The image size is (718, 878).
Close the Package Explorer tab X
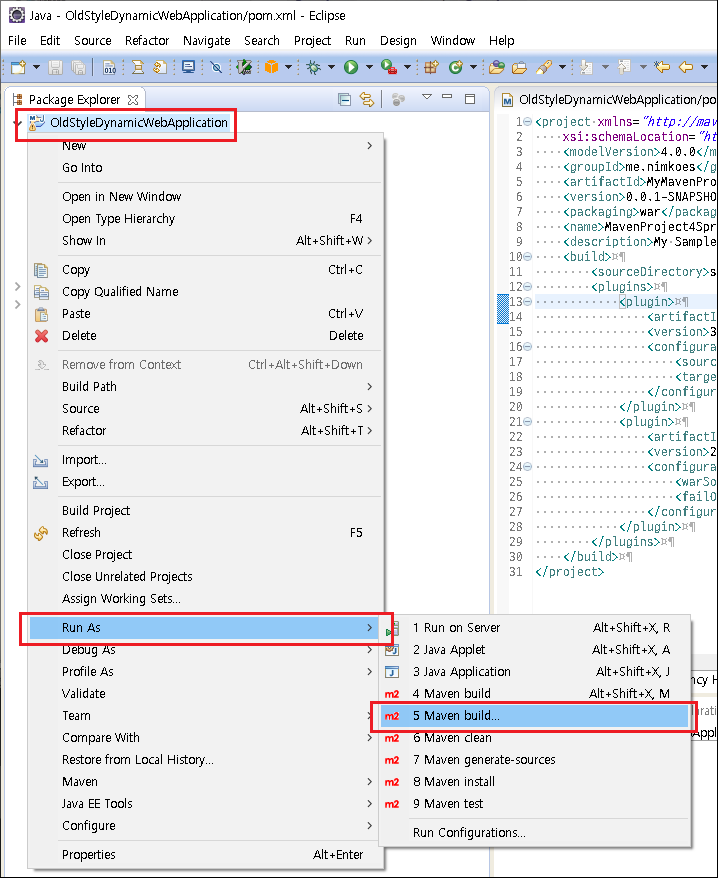(133, 100)
